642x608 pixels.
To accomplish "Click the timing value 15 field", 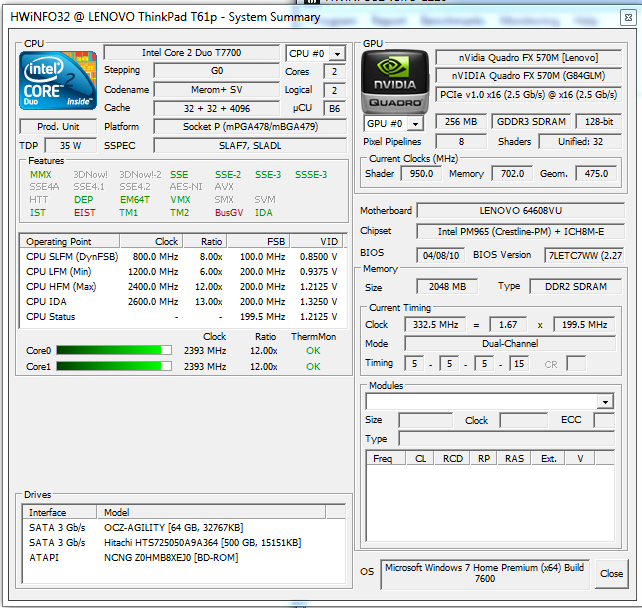I will pos(519,364).
